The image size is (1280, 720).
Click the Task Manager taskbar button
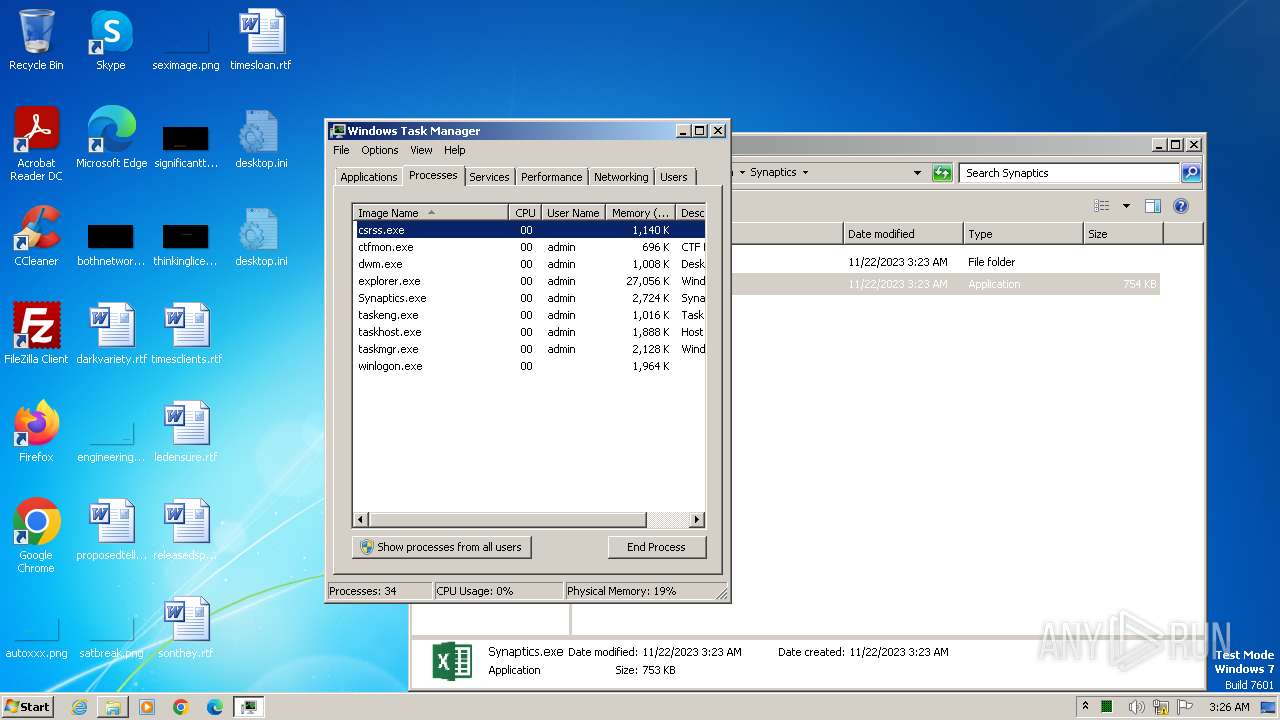click(x=248, y=707)
